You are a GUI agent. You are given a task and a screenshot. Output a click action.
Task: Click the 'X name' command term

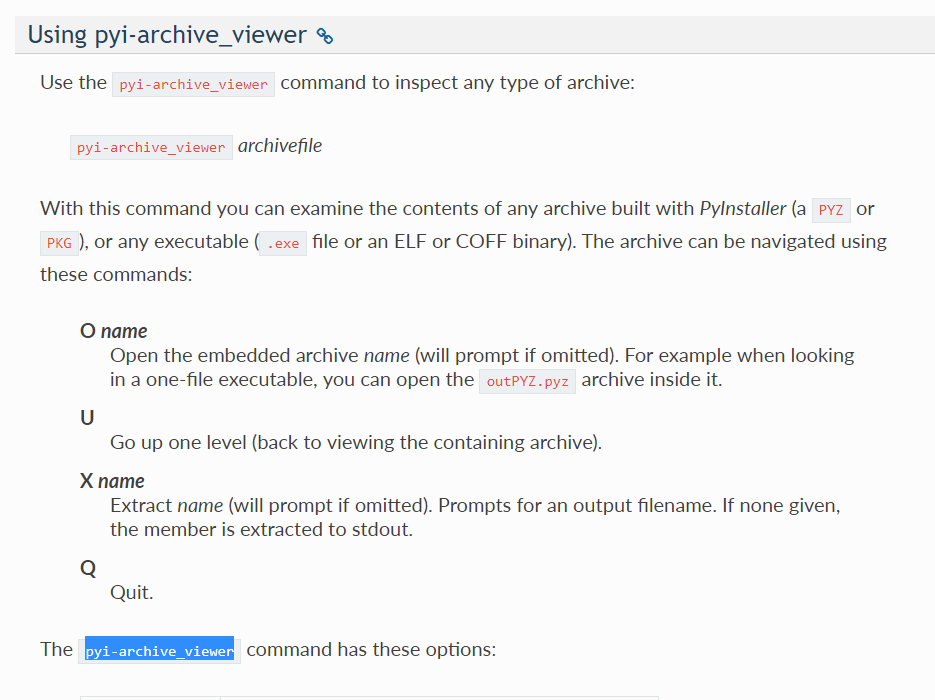112,481
